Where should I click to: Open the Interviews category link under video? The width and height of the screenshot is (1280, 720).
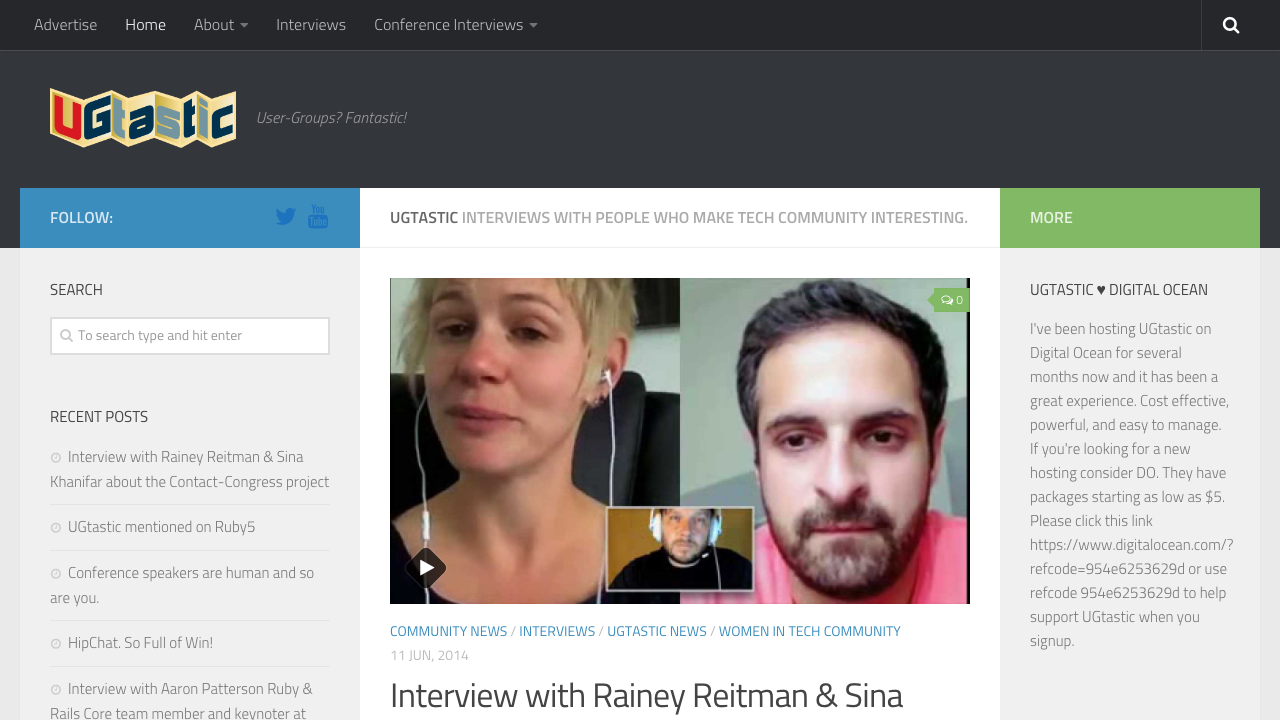[557, 632]
